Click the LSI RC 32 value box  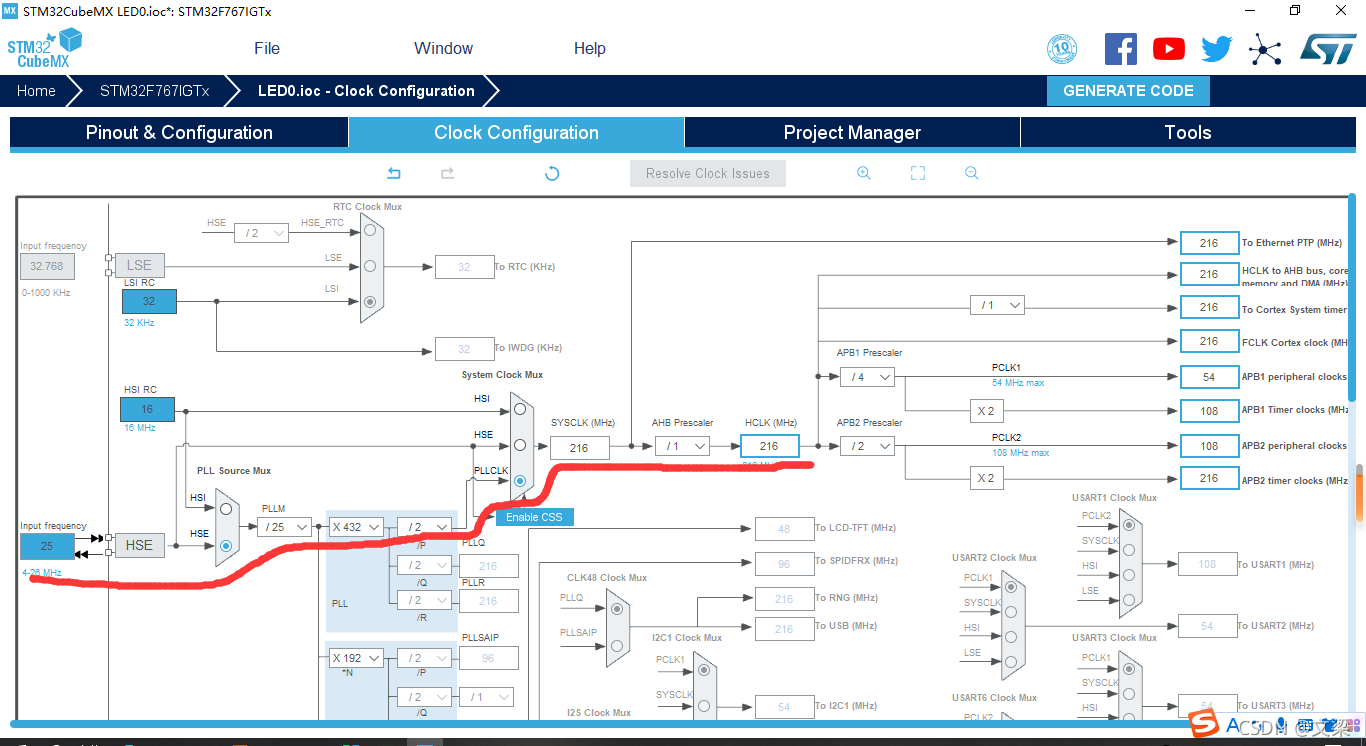[148, 301]
